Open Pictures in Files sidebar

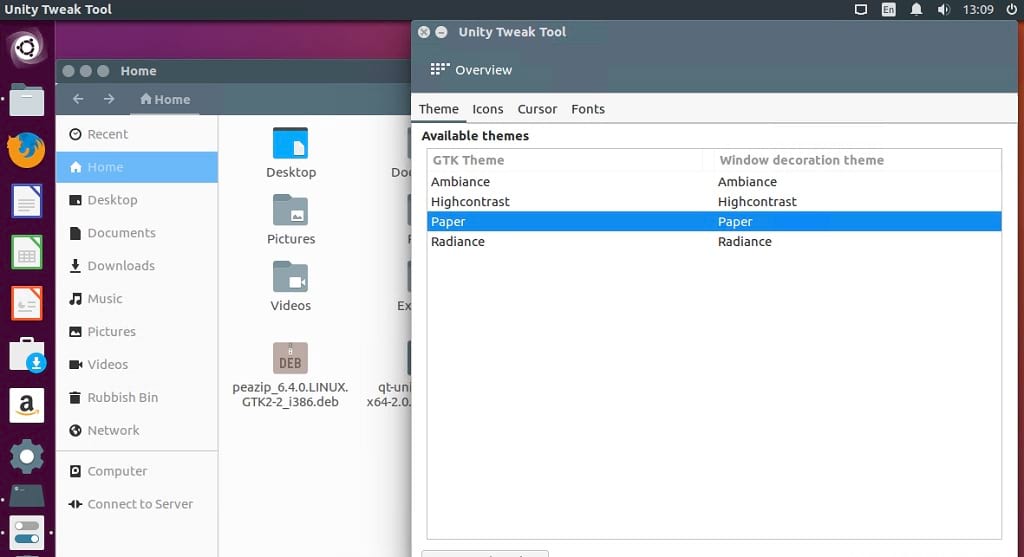tap(137, 332)
